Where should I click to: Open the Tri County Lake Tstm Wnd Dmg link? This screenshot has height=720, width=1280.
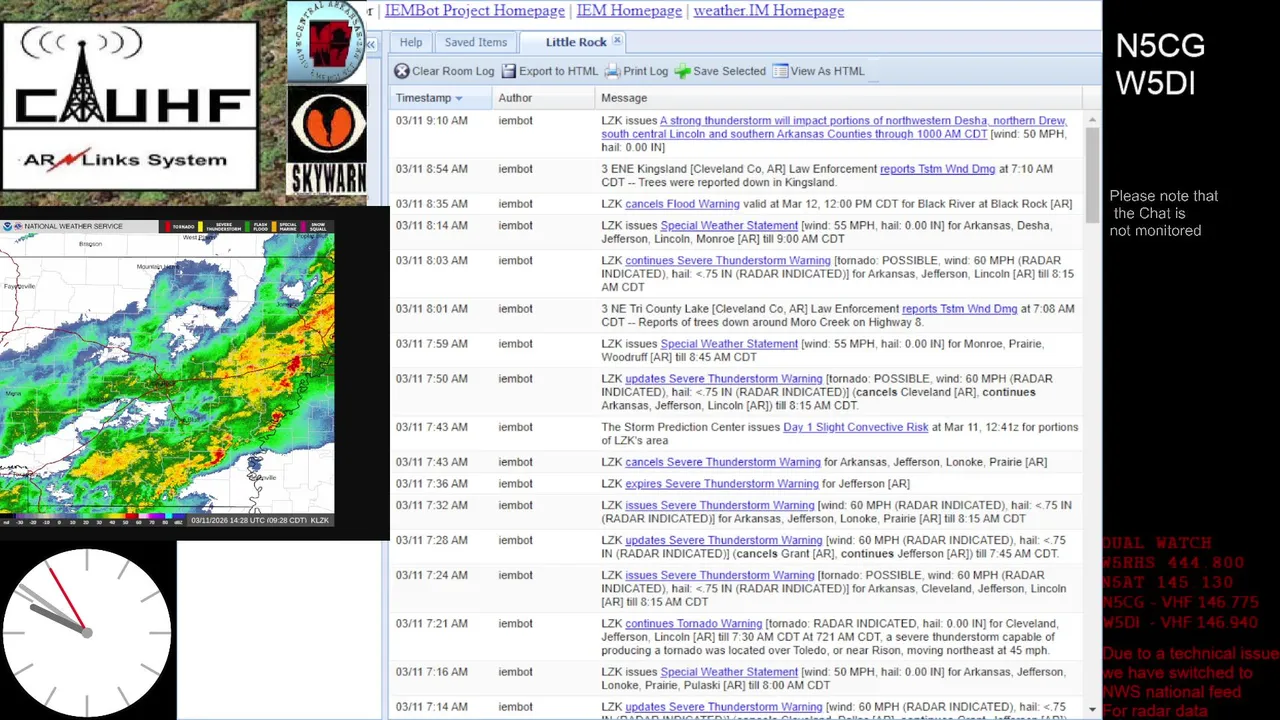click(959, 309)
